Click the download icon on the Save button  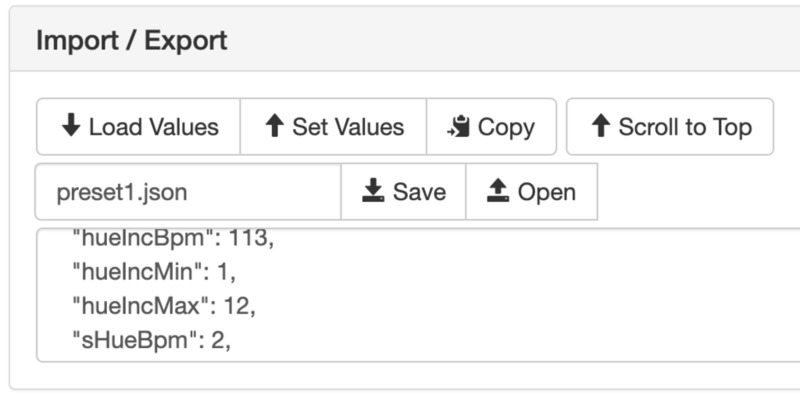(373, 191)
